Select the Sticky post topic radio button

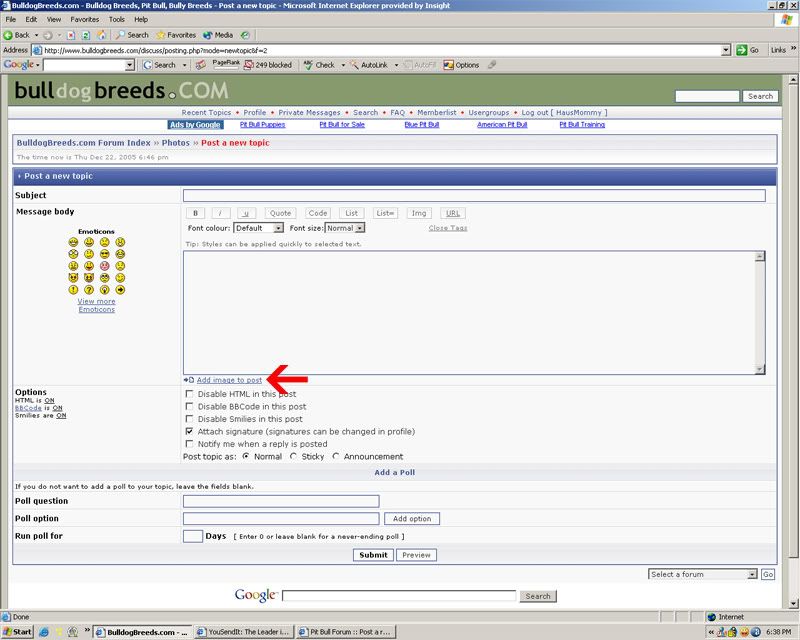click(x=293, y=456)
